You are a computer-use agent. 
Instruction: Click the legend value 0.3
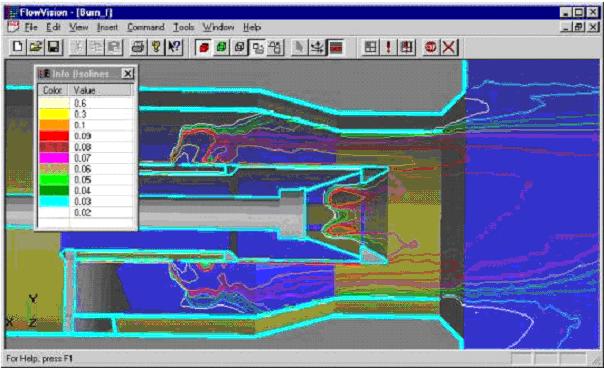pos(80,114)
